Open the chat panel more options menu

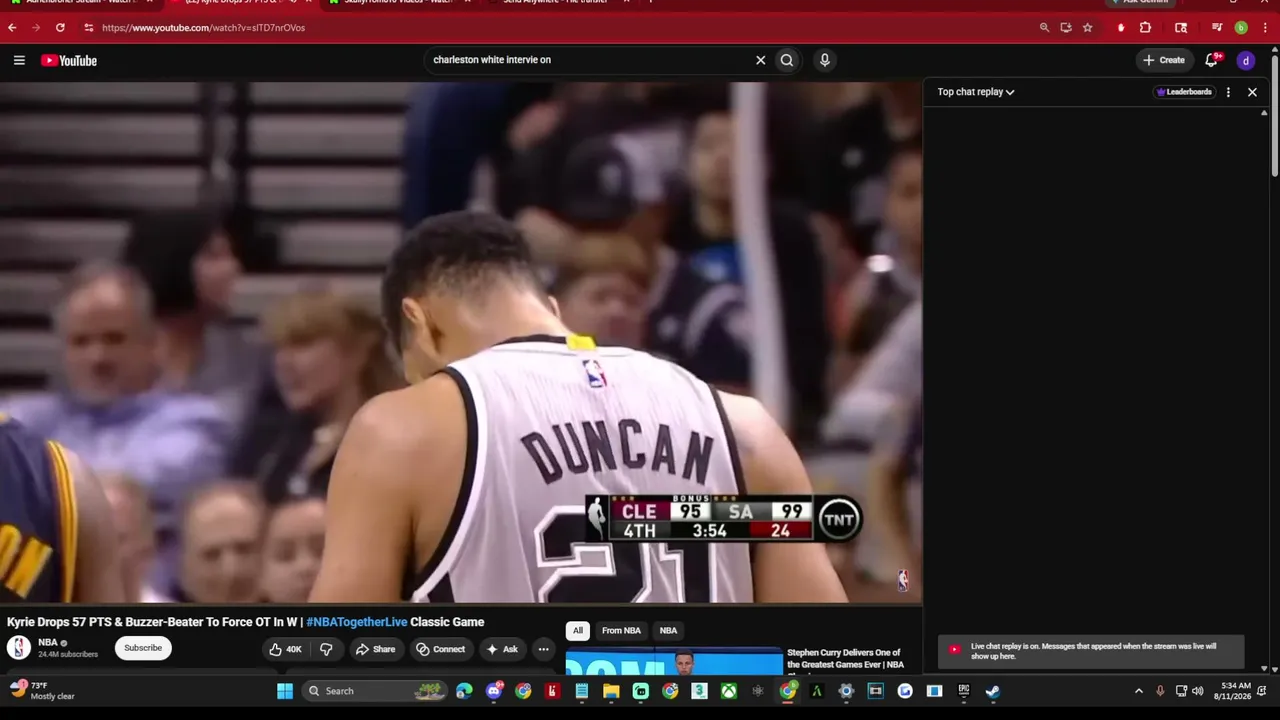point(1228,92)
